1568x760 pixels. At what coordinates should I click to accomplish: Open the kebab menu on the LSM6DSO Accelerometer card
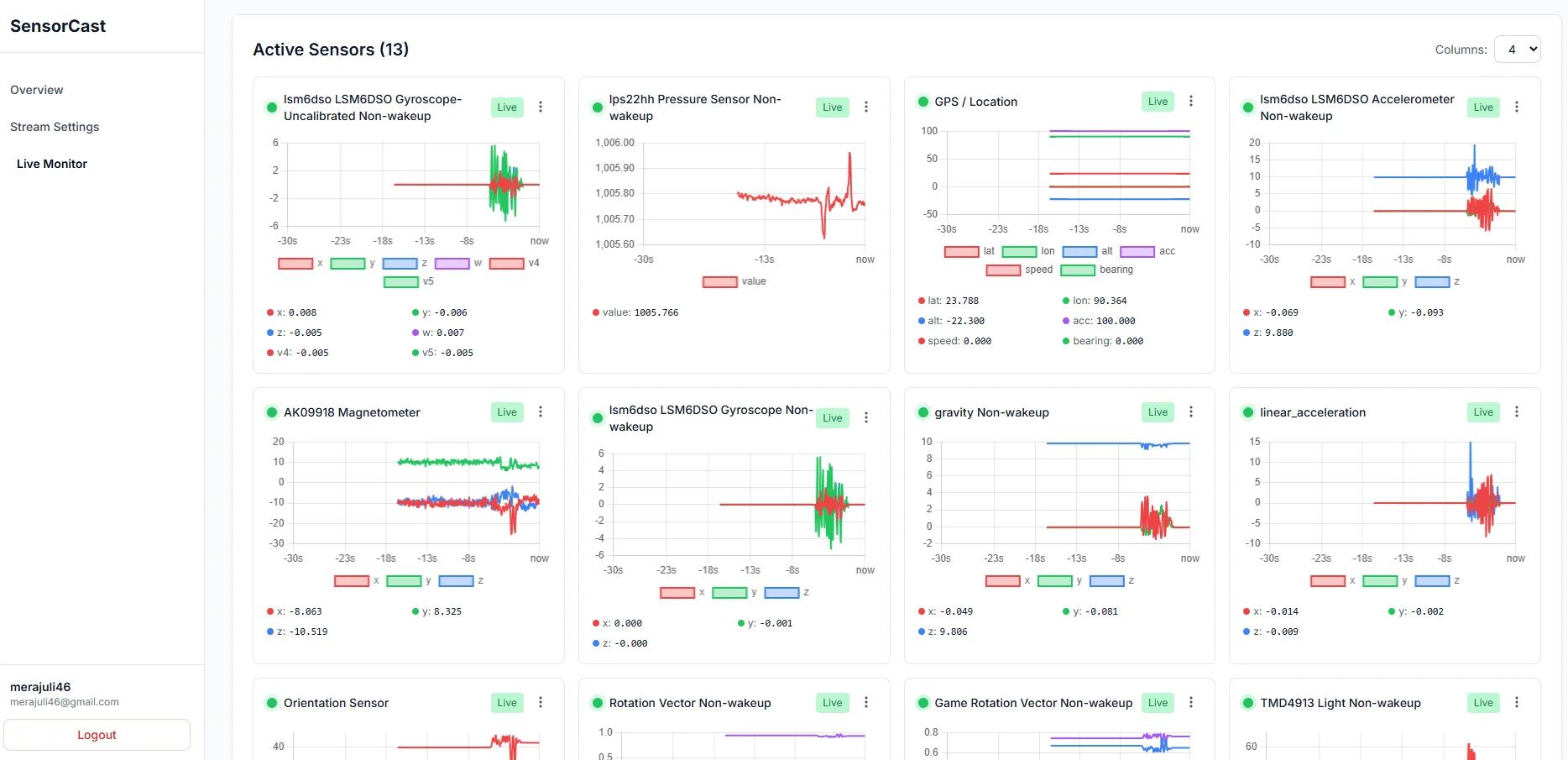point(1517,107)
